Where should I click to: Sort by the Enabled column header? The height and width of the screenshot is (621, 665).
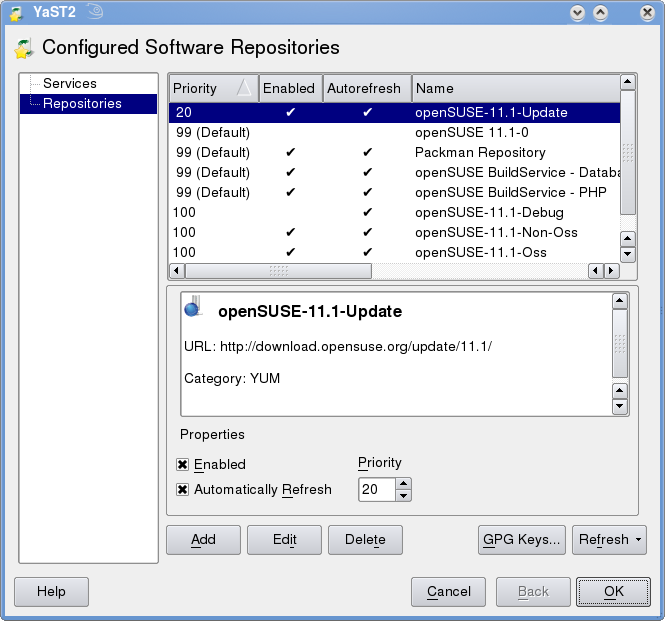[x=291, y=88]
